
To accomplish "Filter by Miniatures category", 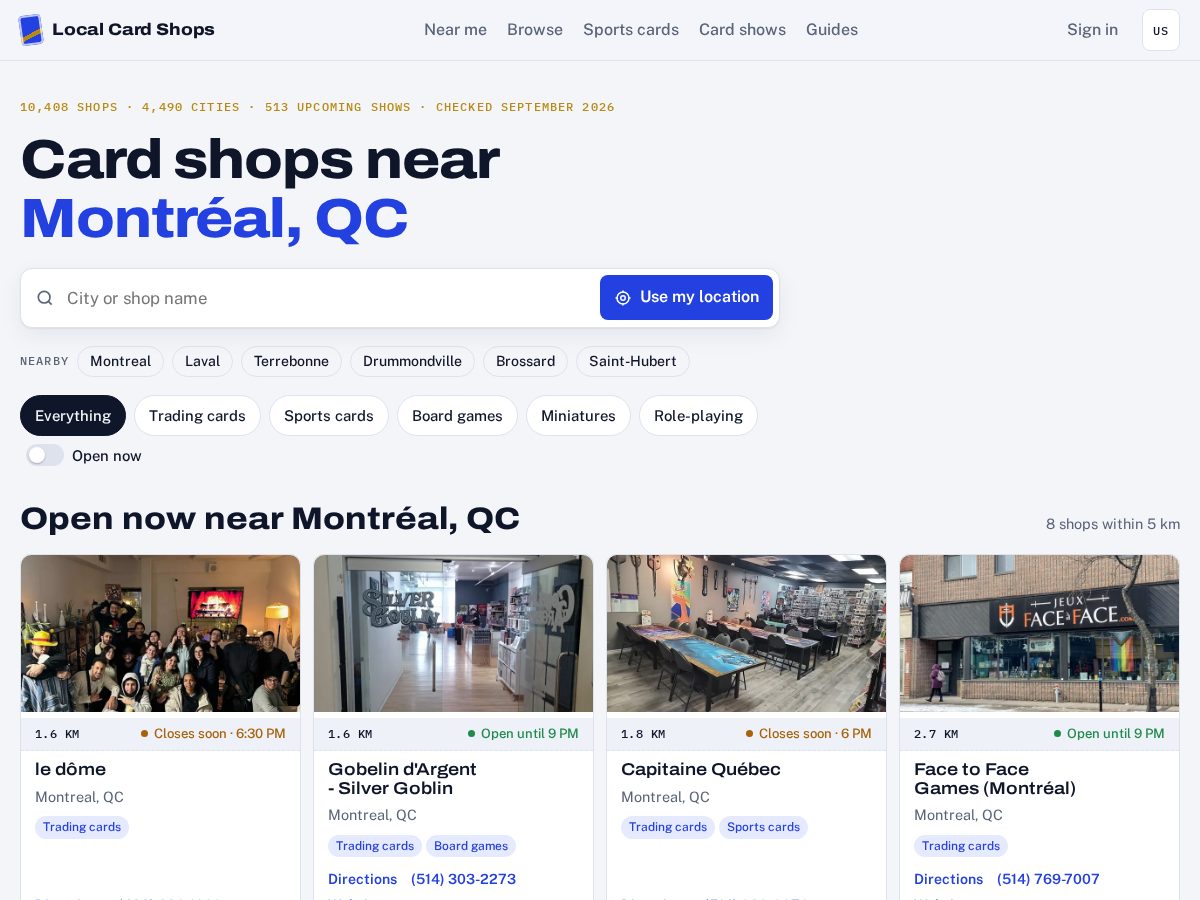I will [578, 415].
